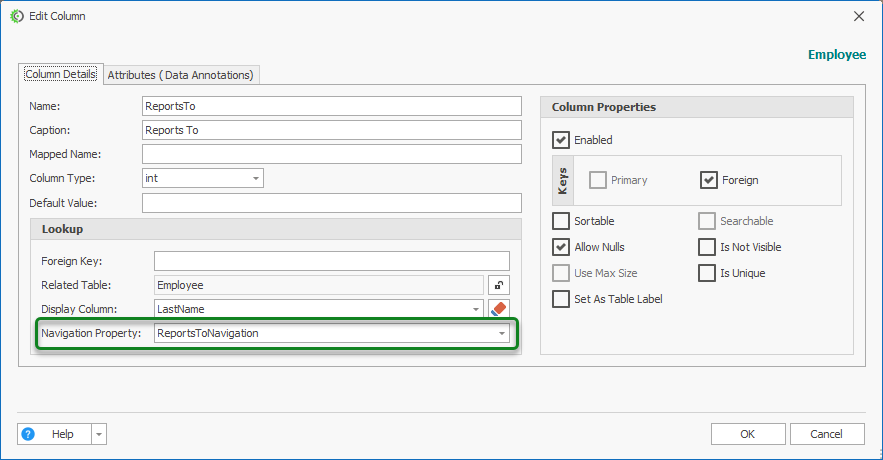The height and width of the screenshot is (460, 883).
Task: Click into the Caption text field
Action: [x=332, y=130]
